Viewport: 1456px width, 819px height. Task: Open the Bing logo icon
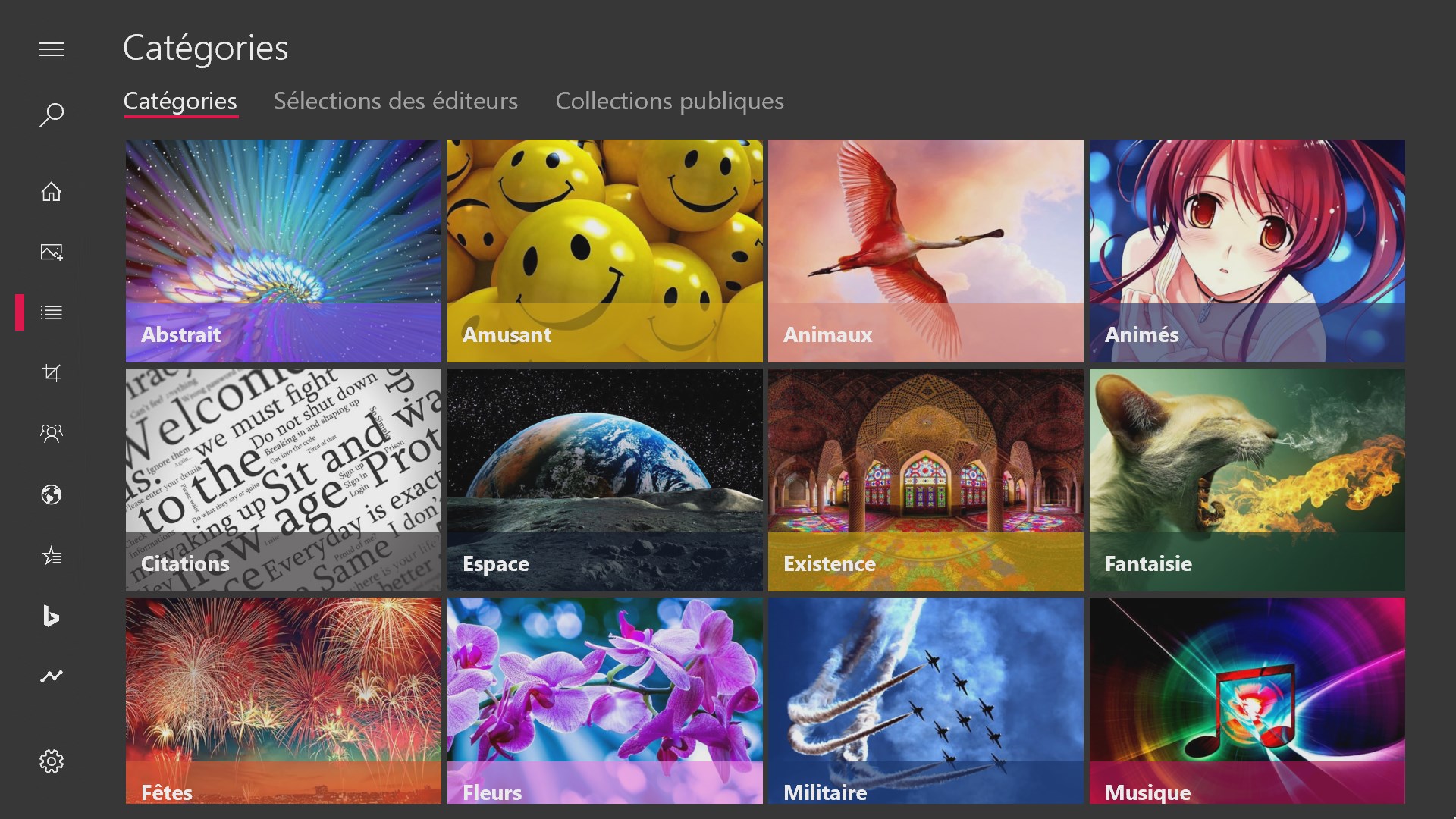pyautogui.click(x=52, y=616)
